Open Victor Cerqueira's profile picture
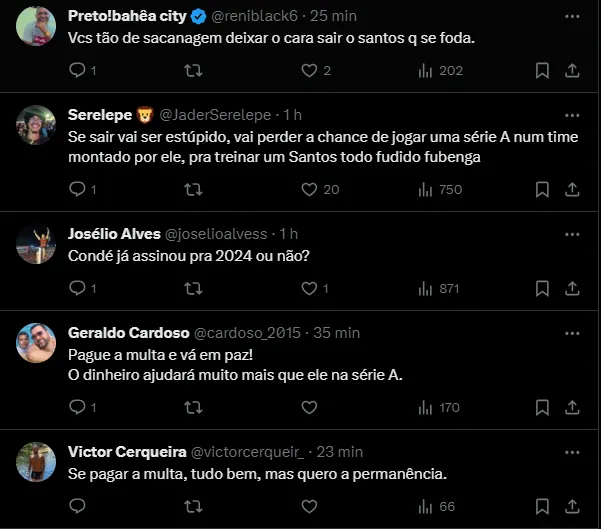Viewport: 601px width, 529px height. pyautogui.click(x=35, y=461)
